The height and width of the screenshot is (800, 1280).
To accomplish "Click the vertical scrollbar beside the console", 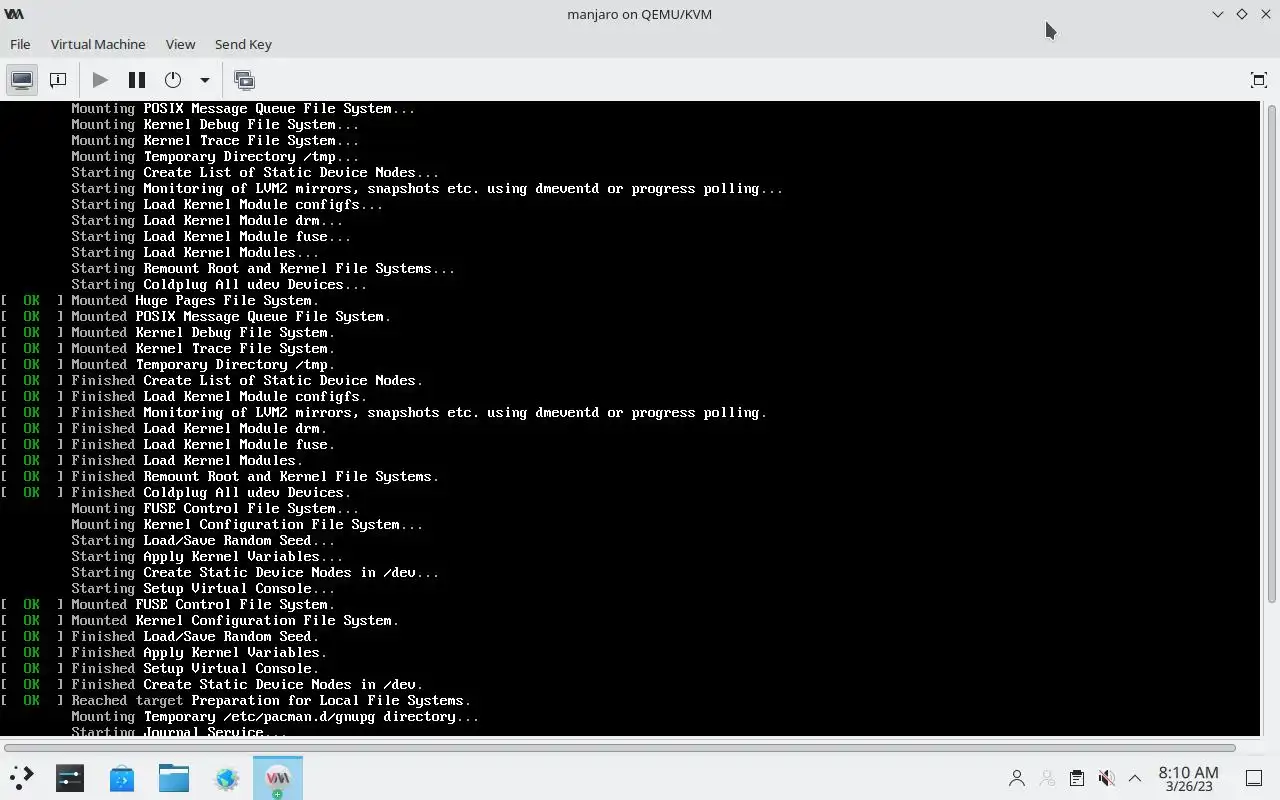I will (1272, 352).
